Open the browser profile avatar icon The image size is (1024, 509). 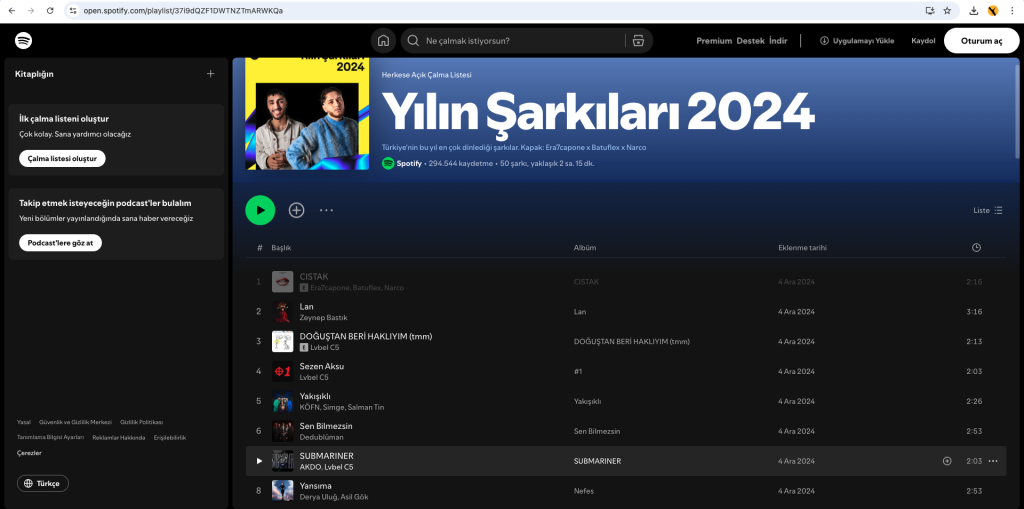tap(993, 10)
